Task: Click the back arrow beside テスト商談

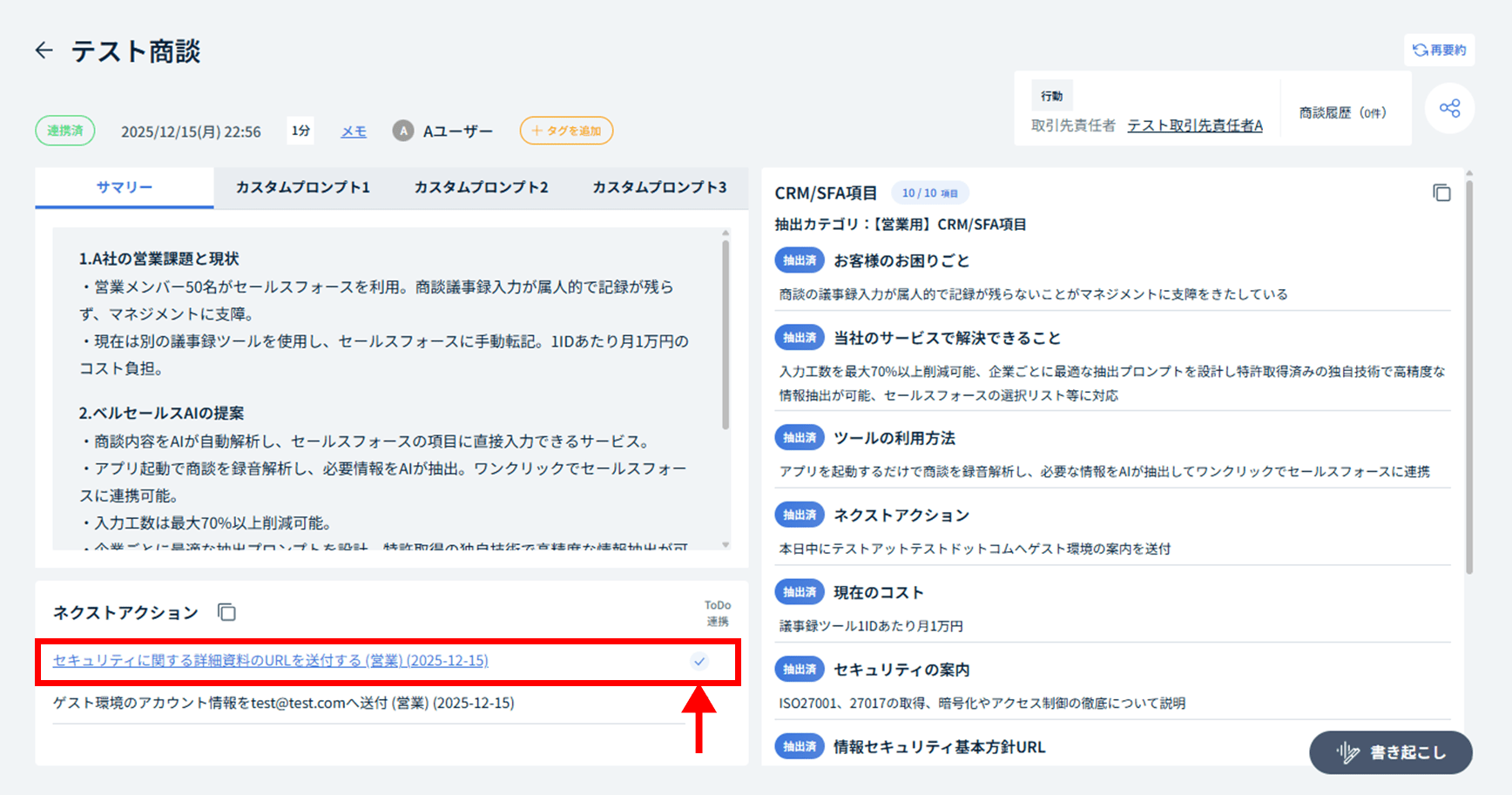Action: coord(44,51)
